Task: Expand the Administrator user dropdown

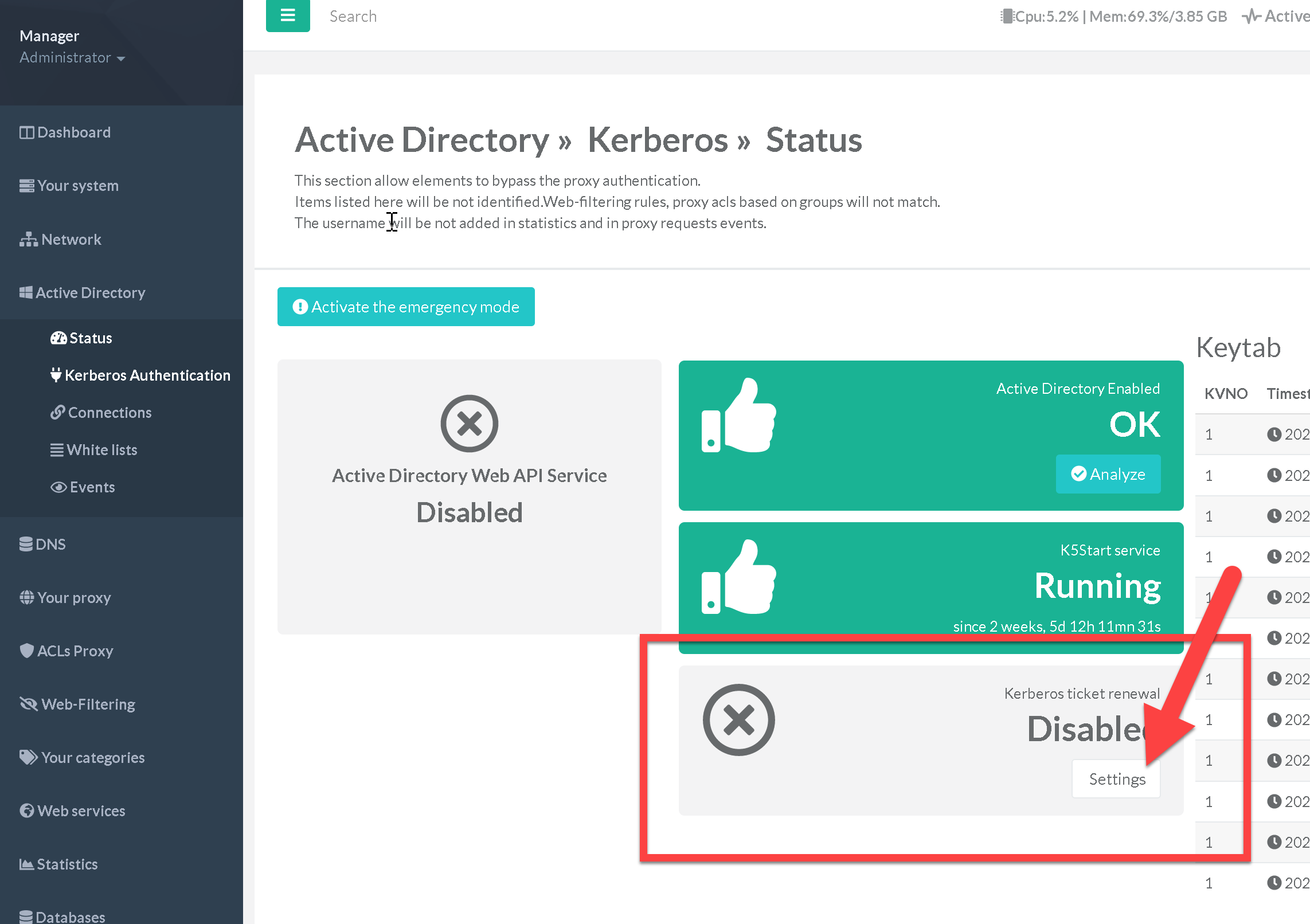Action: click(x=72, y=58)
